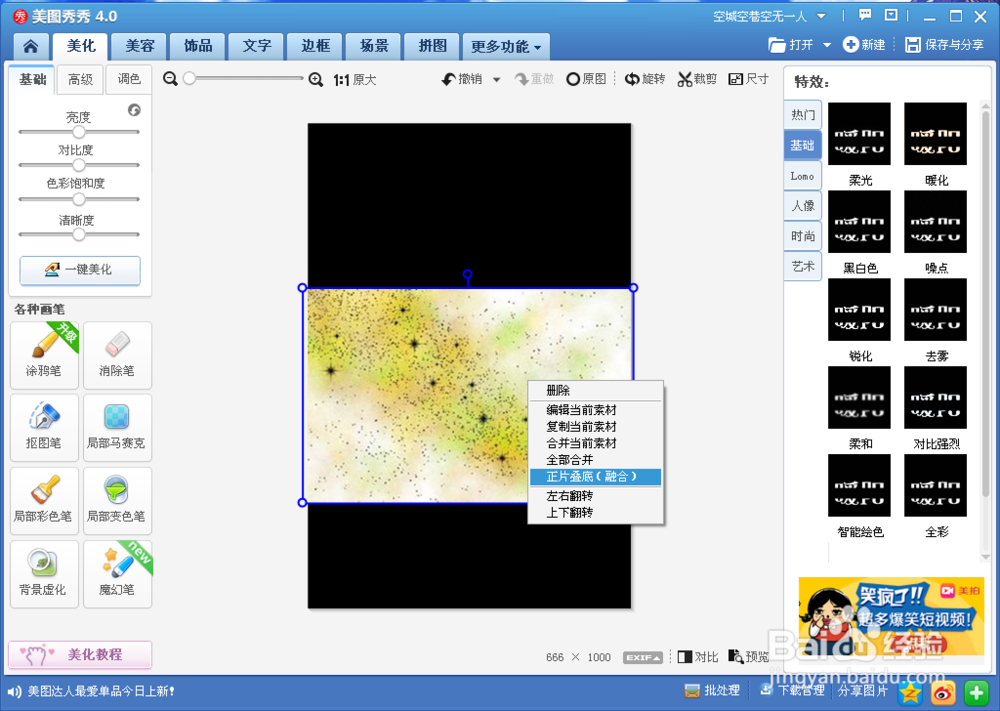Choose 左右翻转 from the context menu
The height and width of the screenshot is (711, 1000).
(x=596, y=495)
